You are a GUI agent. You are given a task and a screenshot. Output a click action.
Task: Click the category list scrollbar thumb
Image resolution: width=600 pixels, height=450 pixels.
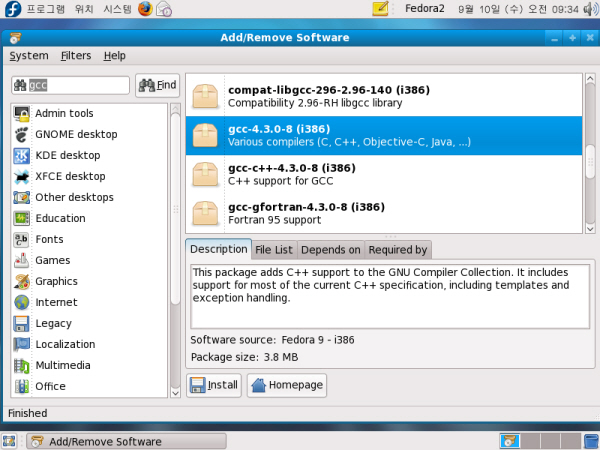(175, 209)
